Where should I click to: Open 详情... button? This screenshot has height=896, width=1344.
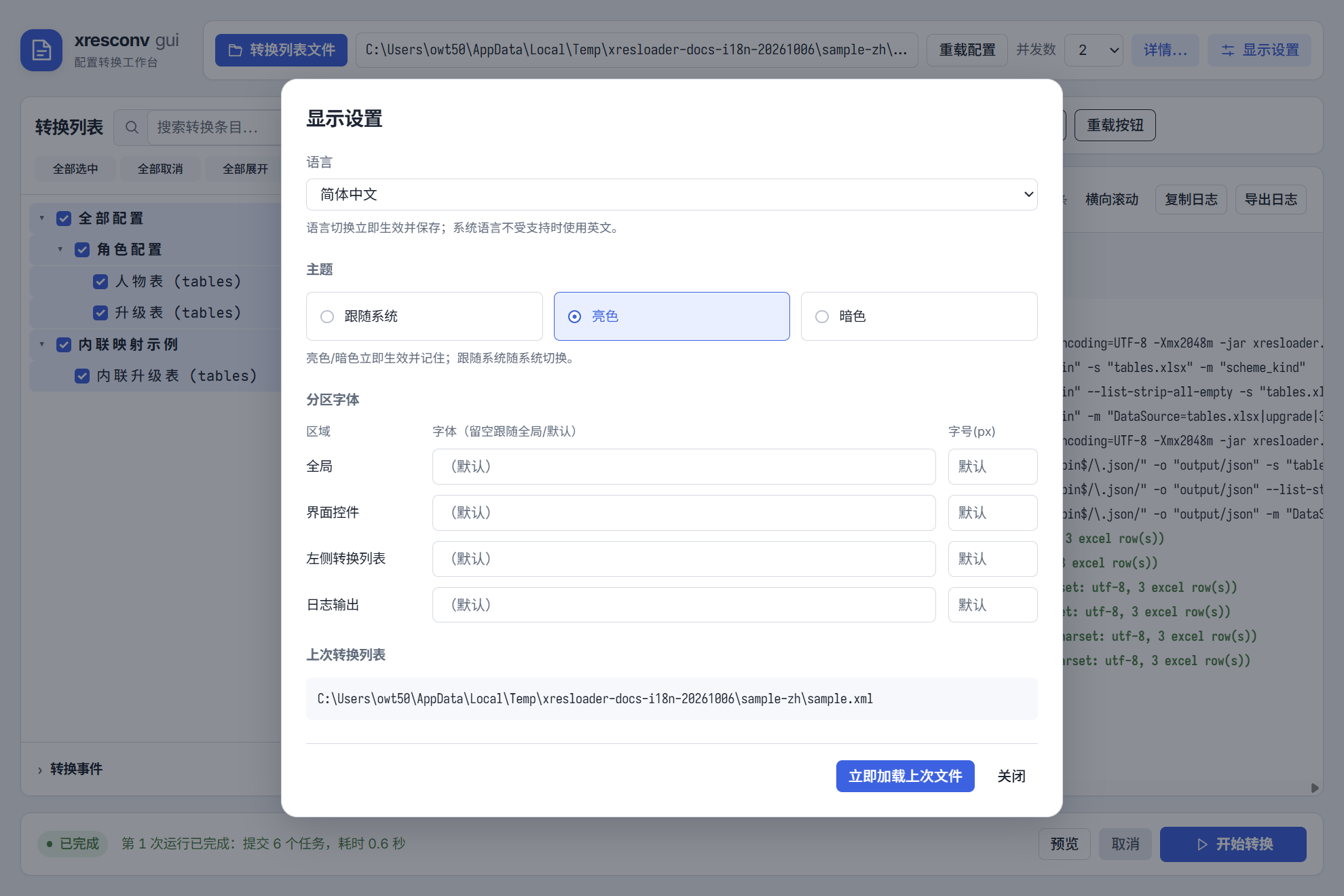(x=1165, y=50)
